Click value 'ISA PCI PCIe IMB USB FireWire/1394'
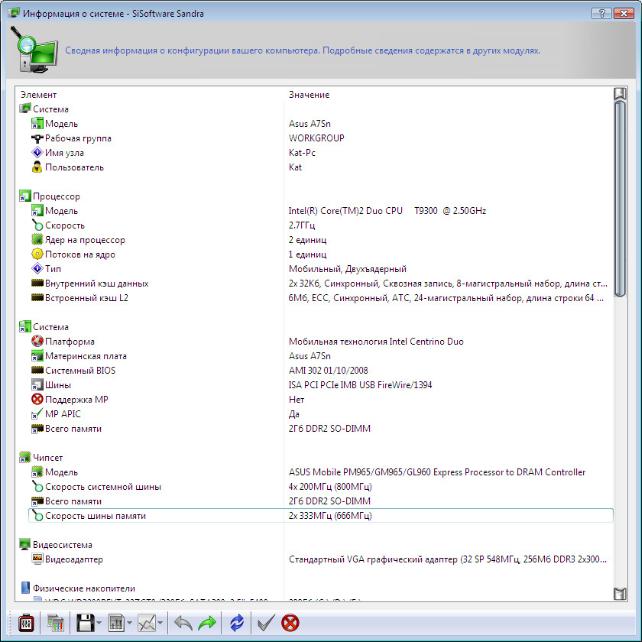642x642 pixels. (360, 385)
